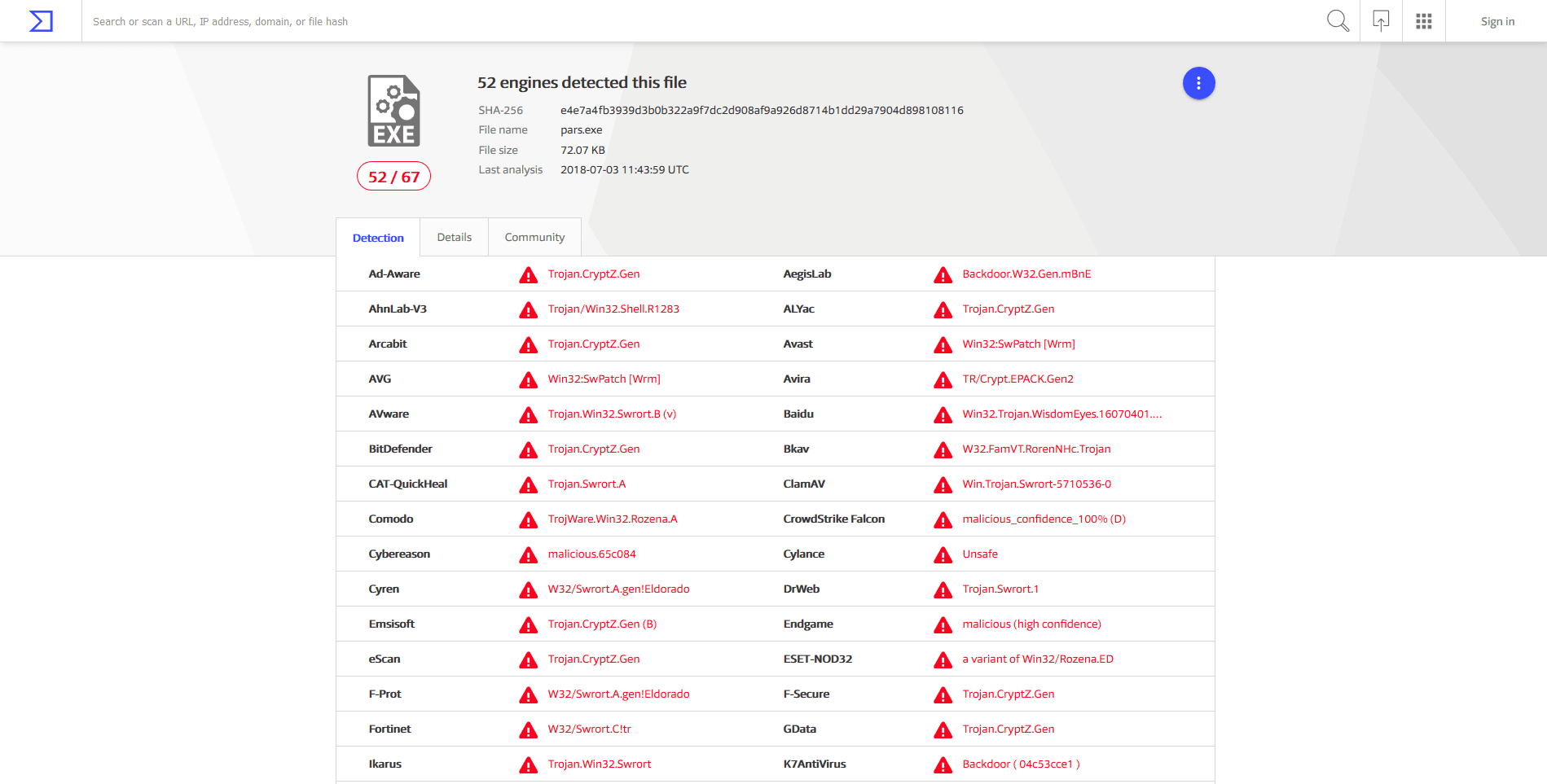Image resolution: width=1547 pixels, height=784 pixels.
Task: Click the VirusTotal sigma logo
Action: (41, 21)
